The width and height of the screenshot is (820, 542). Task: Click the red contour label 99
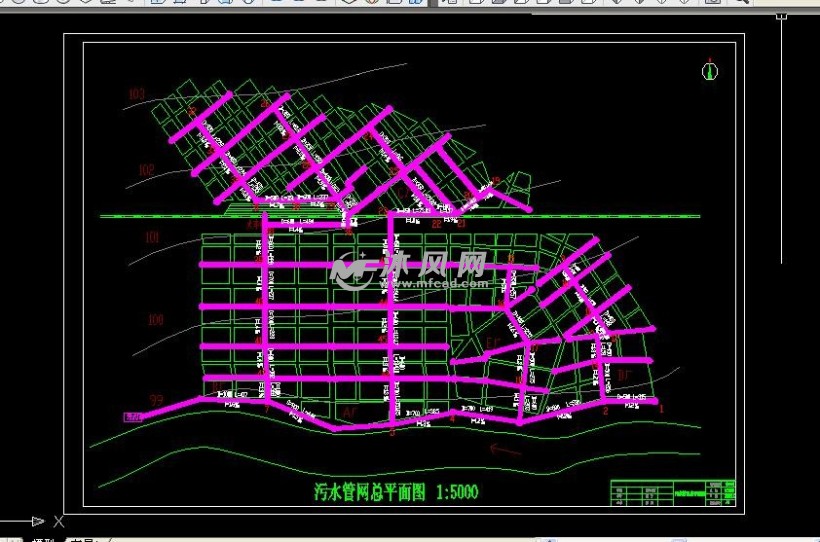coord(156,400)
